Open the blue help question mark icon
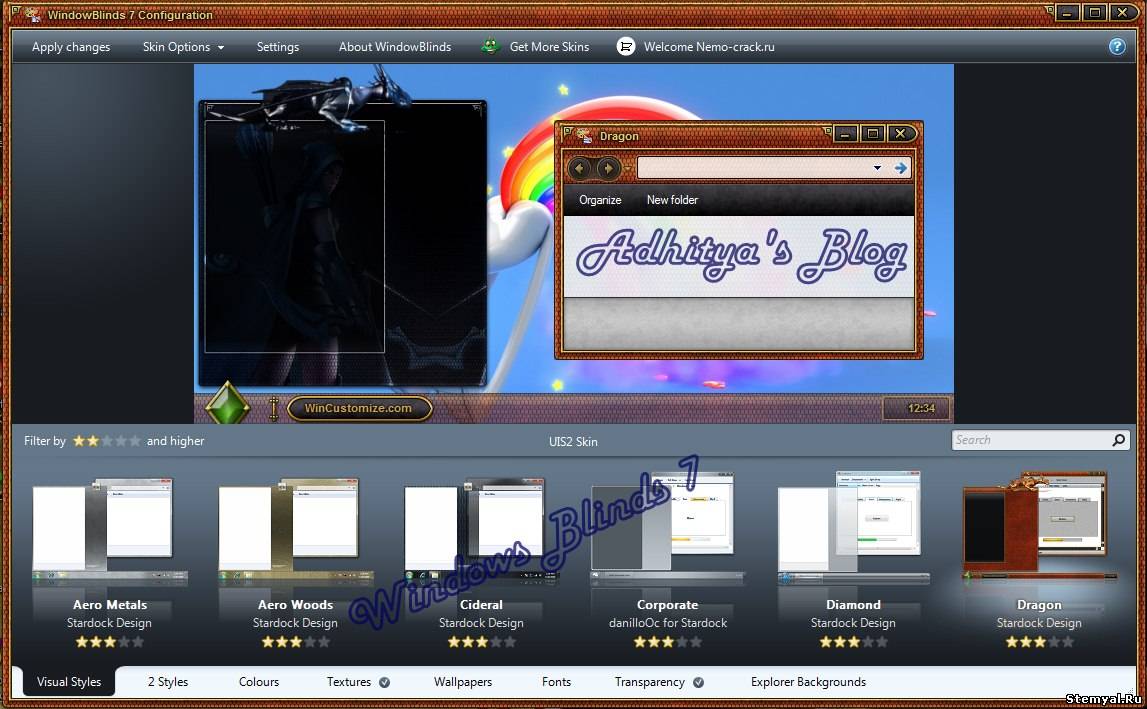This screenshot has width=1147, height=709. pos(1117,46)
